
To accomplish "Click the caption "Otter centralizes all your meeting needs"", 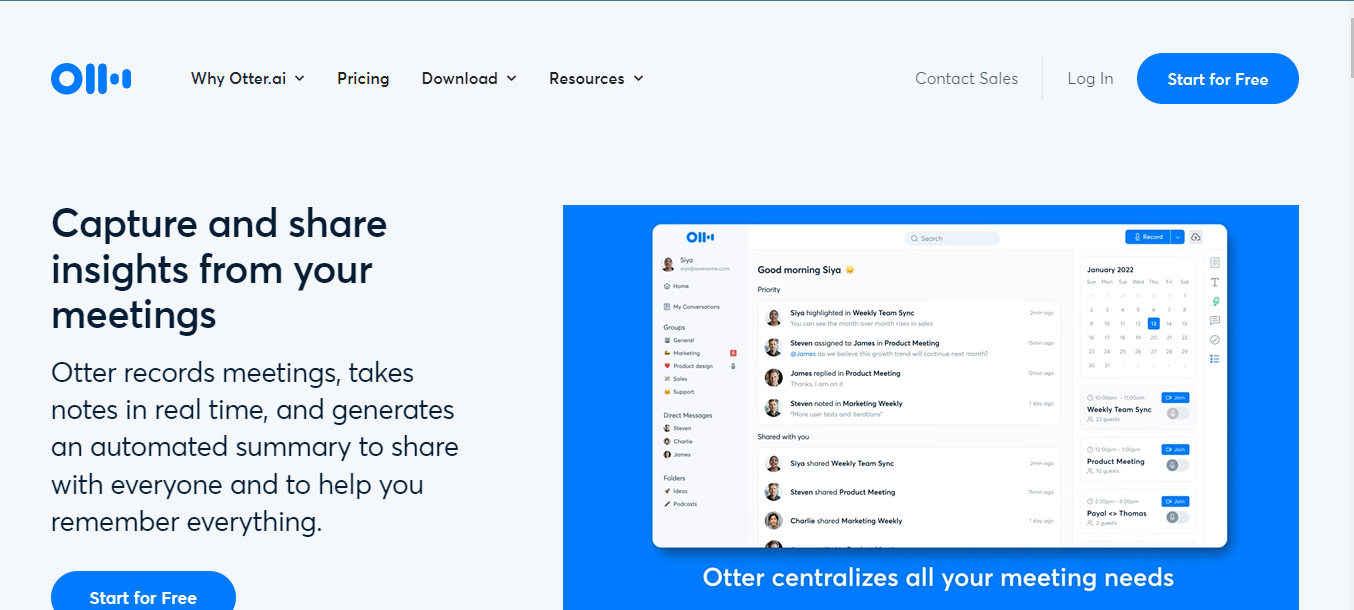I will [x=938, y=577].
